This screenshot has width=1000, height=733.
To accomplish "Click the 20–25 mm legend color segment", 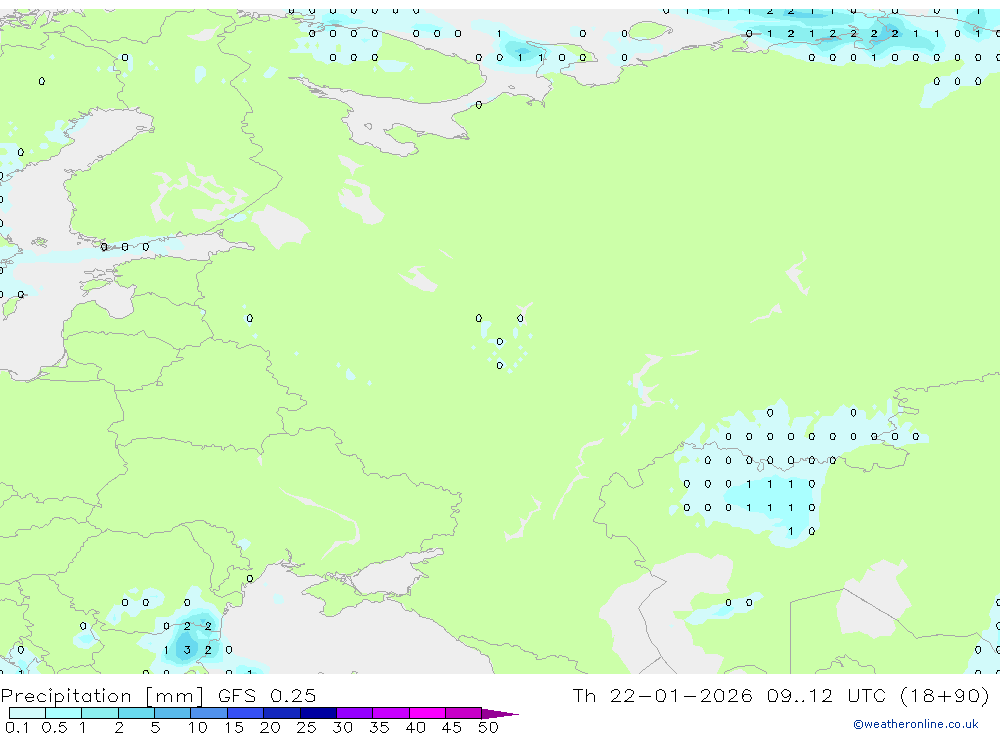I will tap(282, 713).
